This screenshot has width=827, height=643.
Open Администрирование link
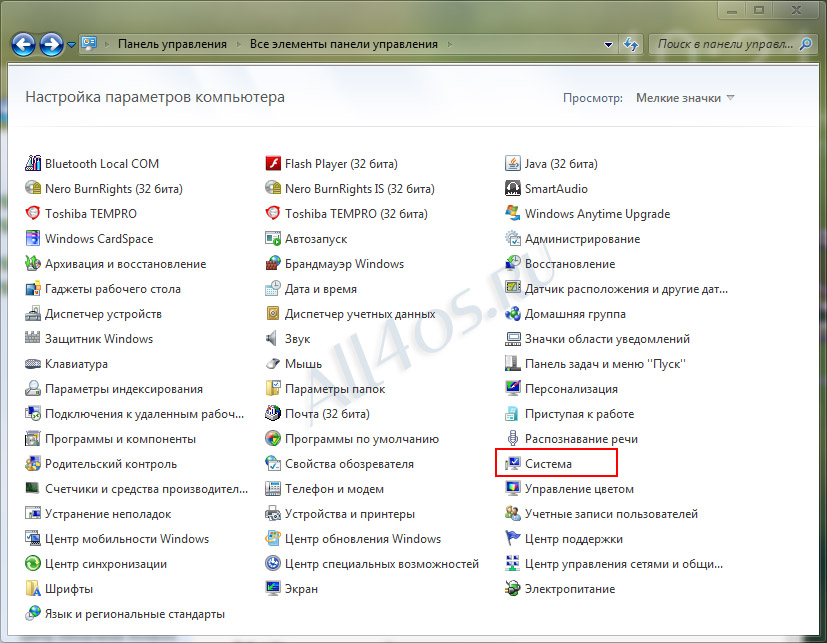click(x=582, y=239)
